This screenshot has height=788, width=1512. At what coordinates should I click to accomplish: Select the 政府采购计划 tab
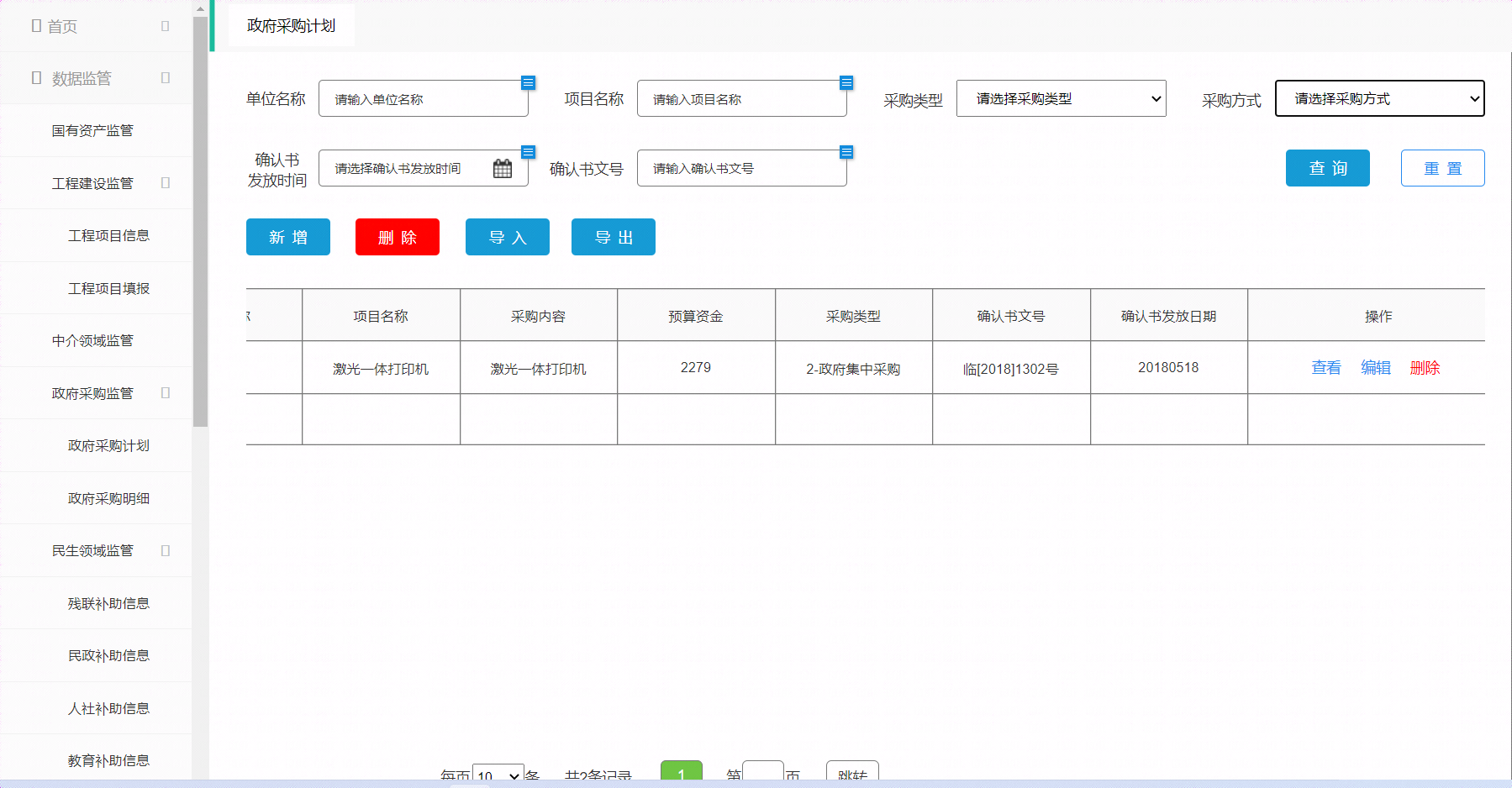click(x=291, y=26)
